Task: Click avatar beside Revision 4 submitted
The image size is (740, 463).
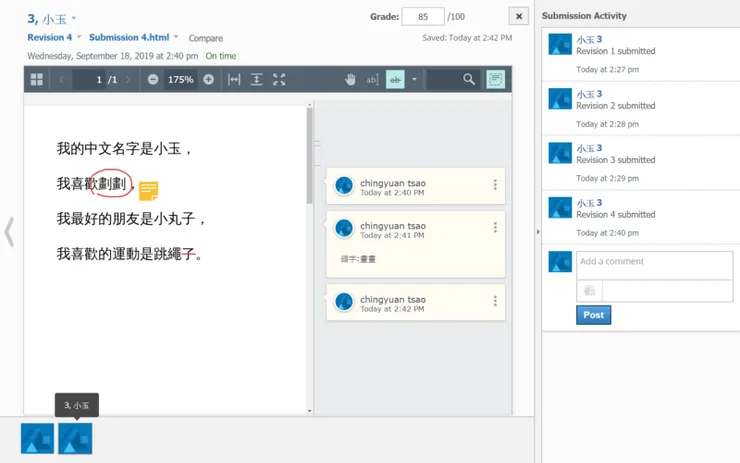Action: coord(560,208)
